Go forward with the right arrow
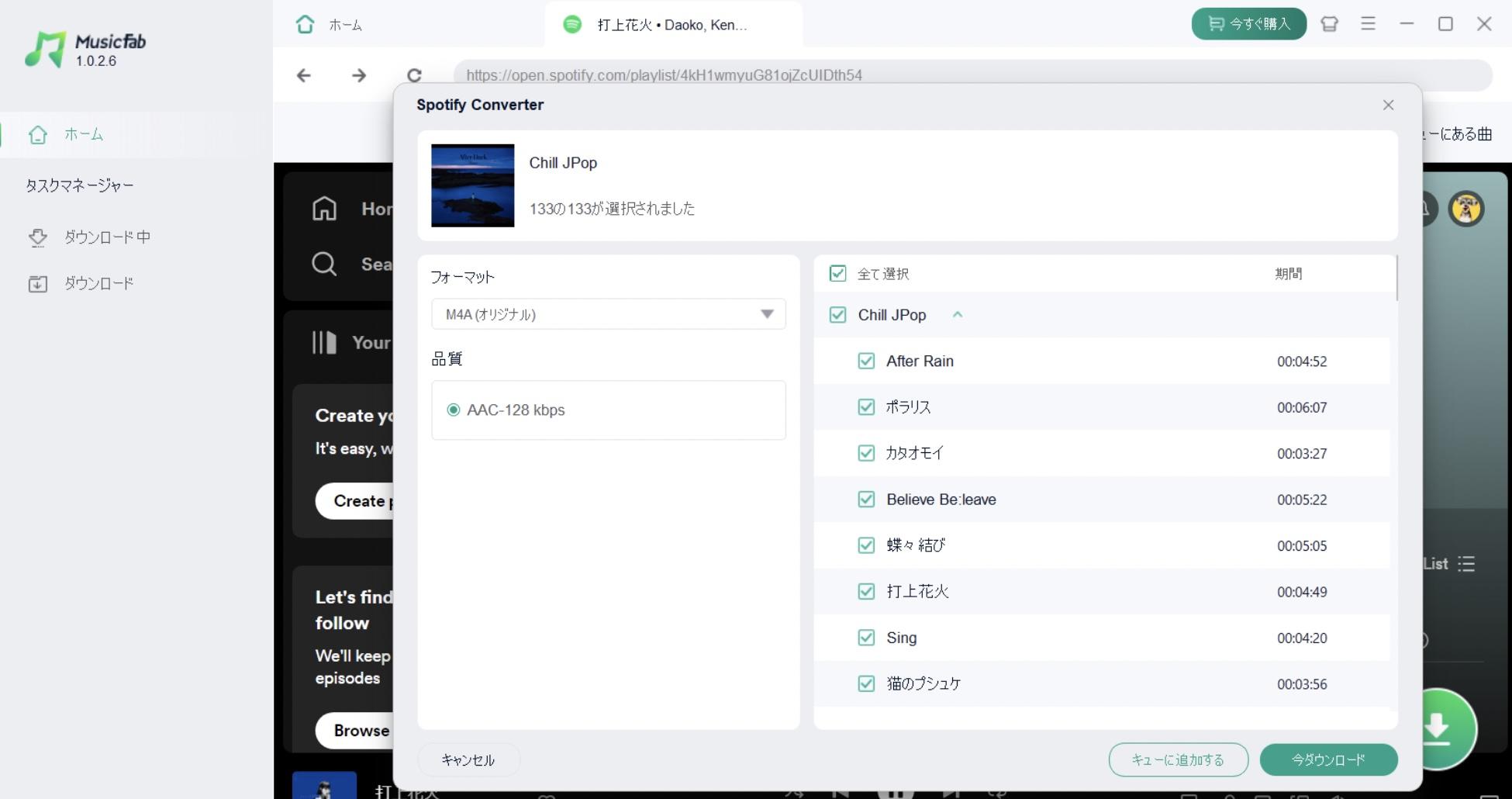1512x799 pixels. click(358, 75)
